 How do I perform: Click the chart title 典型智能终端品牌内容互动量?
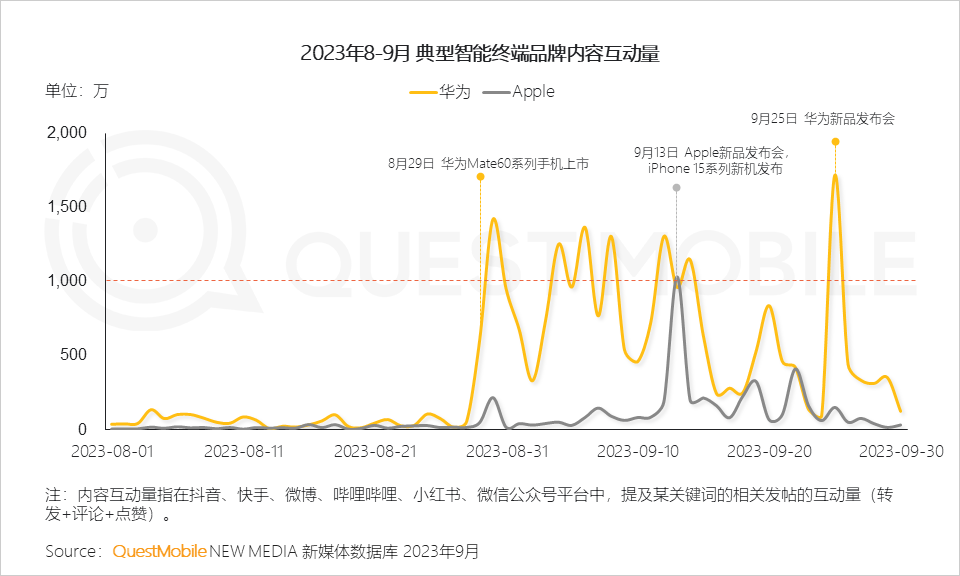click(x=479, y=54)
